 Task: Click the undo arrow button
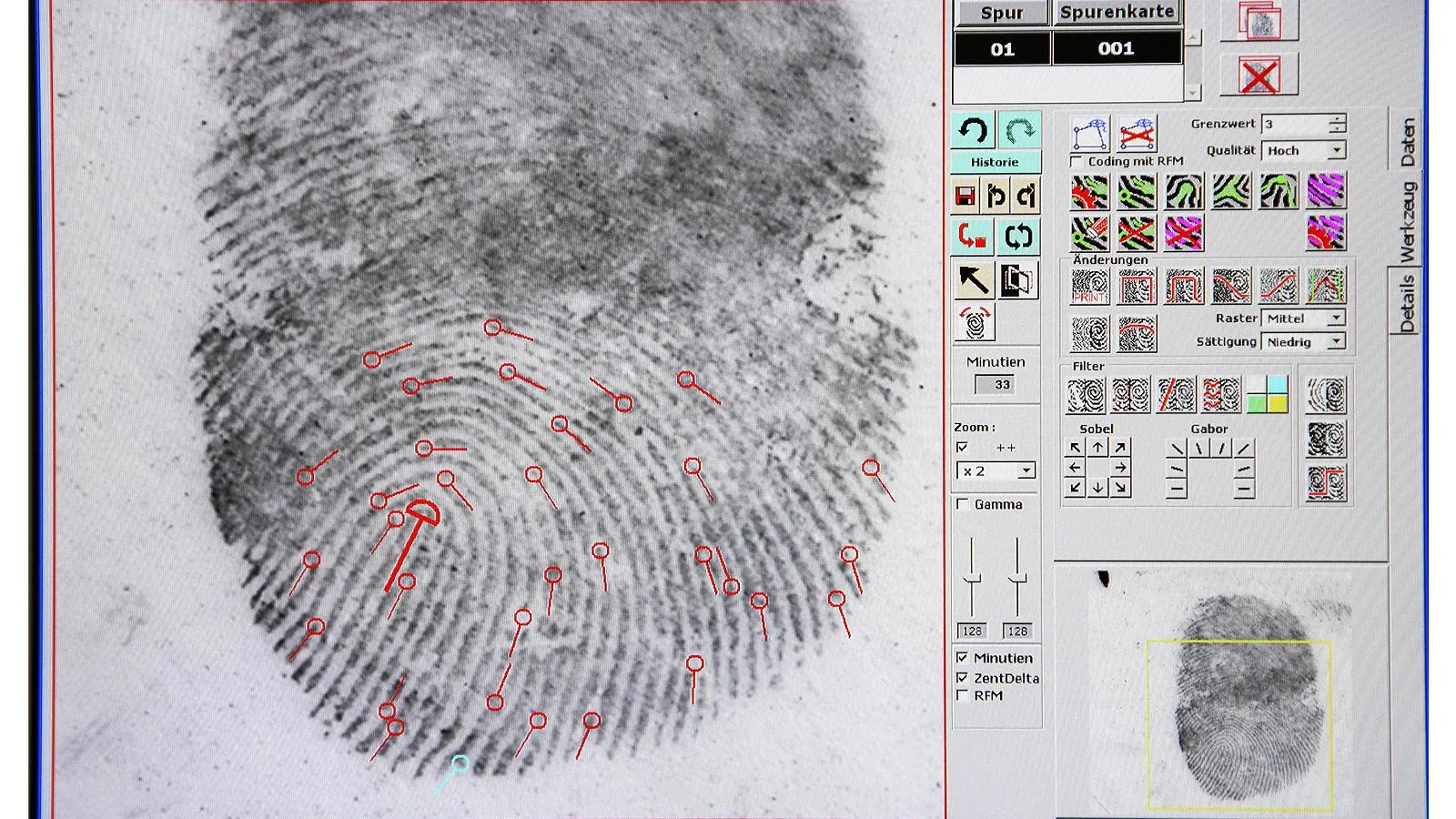point(973,130)
